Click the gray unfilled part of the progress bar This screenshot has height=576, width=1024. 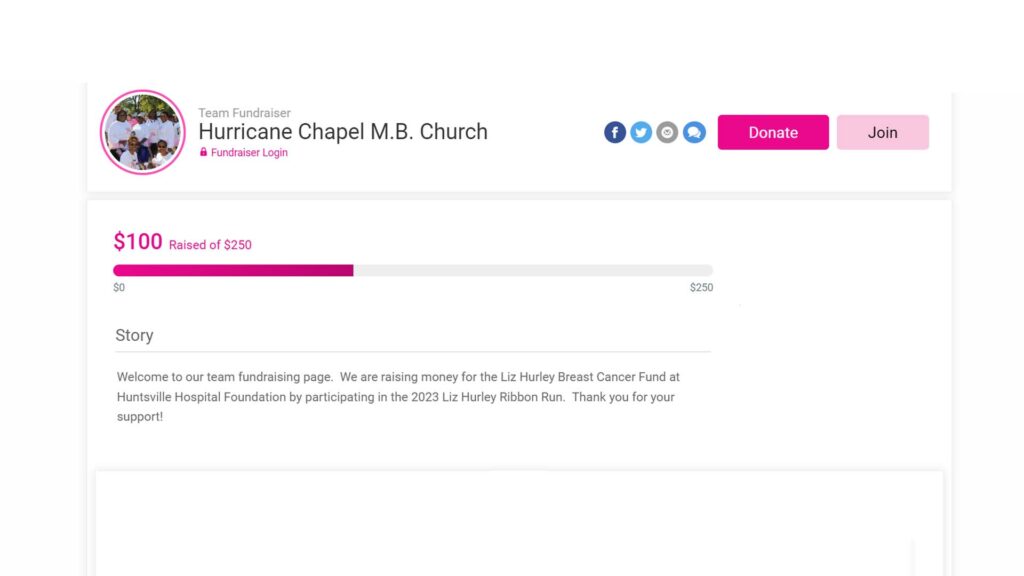[533, 270]
